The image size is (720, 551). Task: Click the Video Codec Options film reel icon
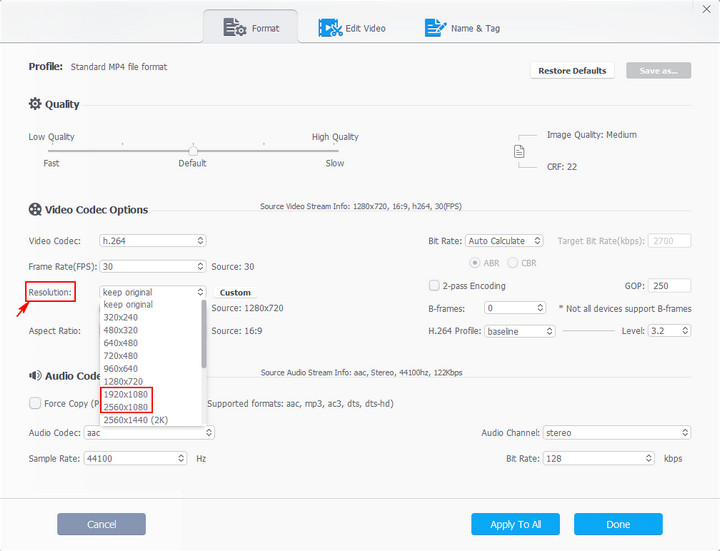36,210
